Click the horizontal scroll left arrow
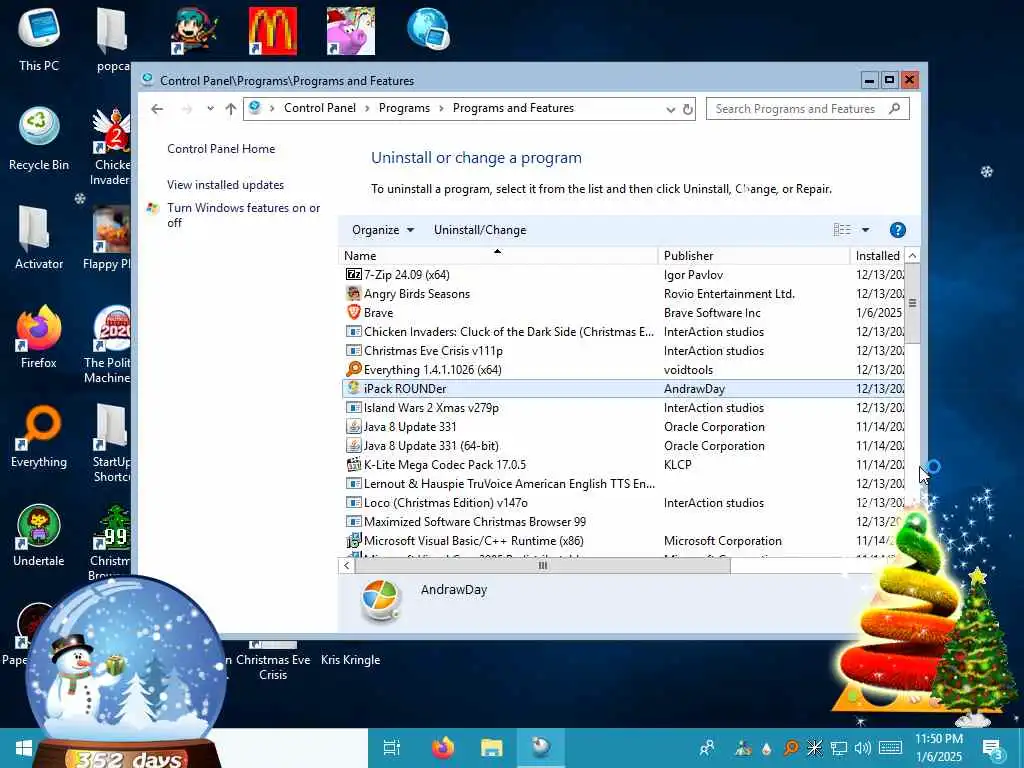 (x=346, y=566)
